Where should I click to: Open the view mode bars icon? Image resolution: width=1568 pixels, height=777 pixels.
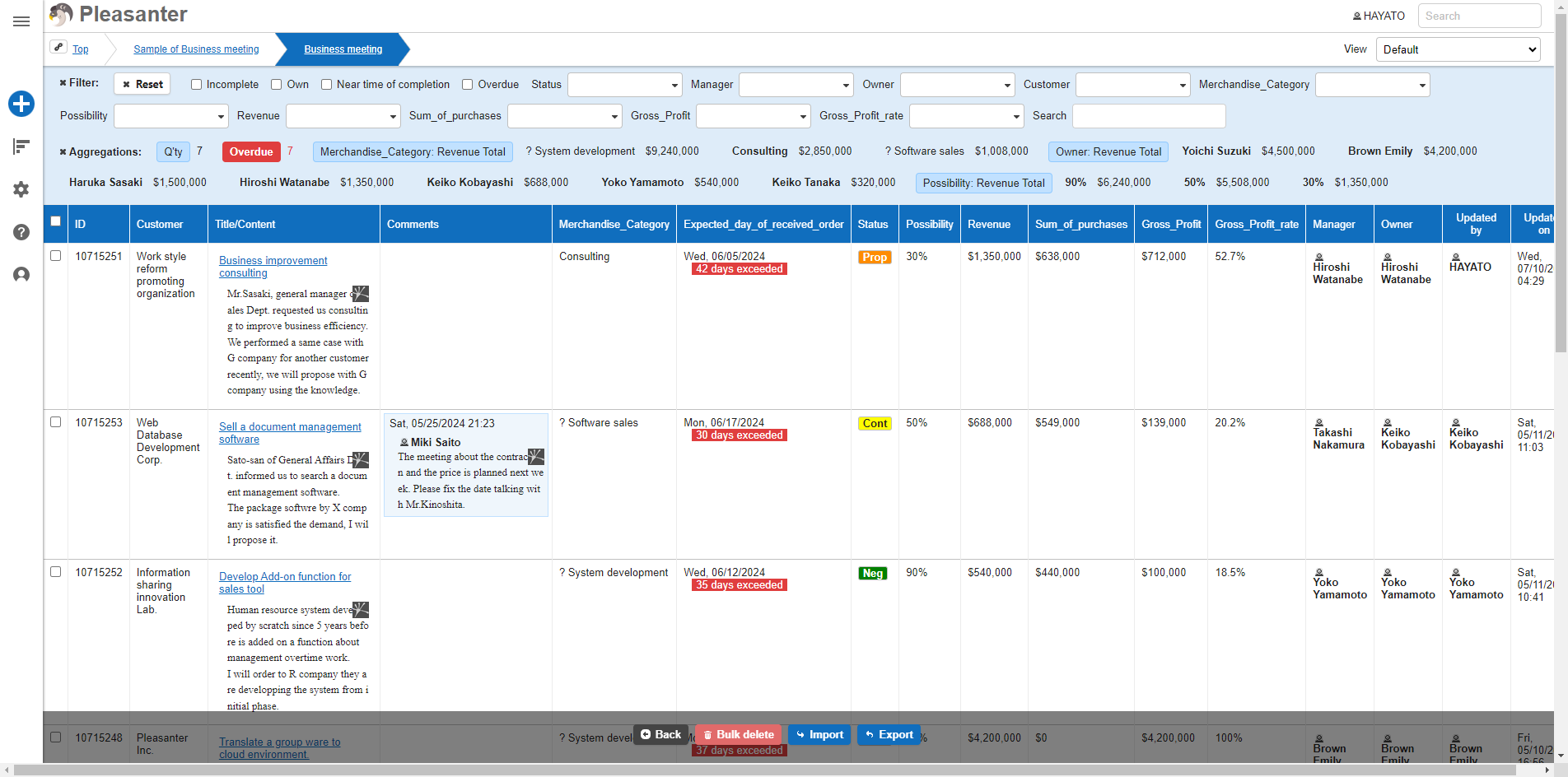tap(21, 147)
